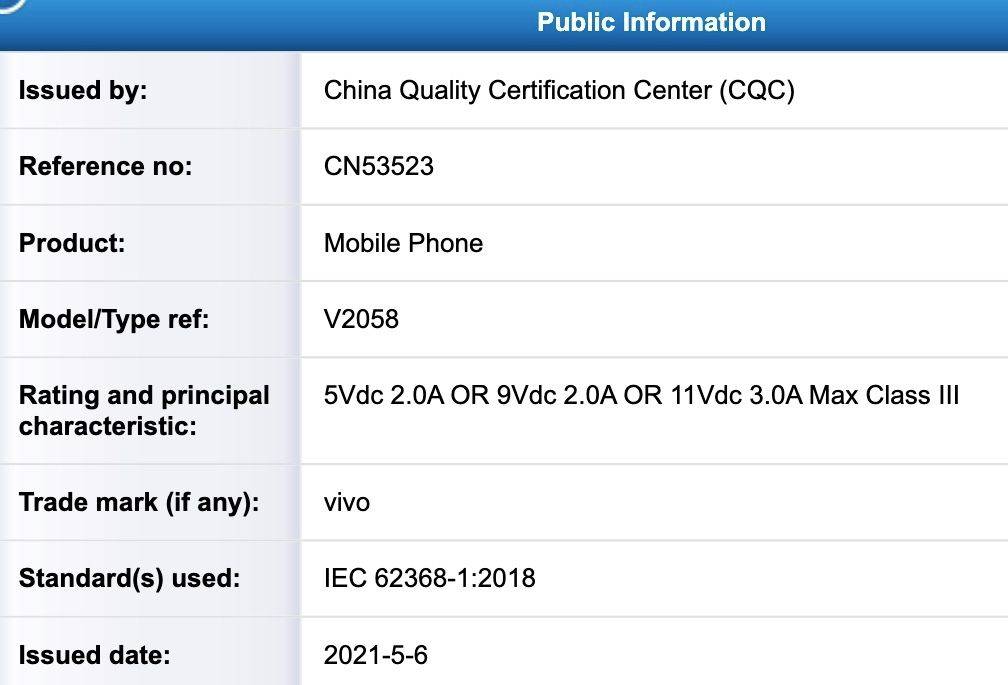Select 'Rating and principal characteristic:' label
The width and height of the screenshot is (1008, 685).
click(144, 410)
